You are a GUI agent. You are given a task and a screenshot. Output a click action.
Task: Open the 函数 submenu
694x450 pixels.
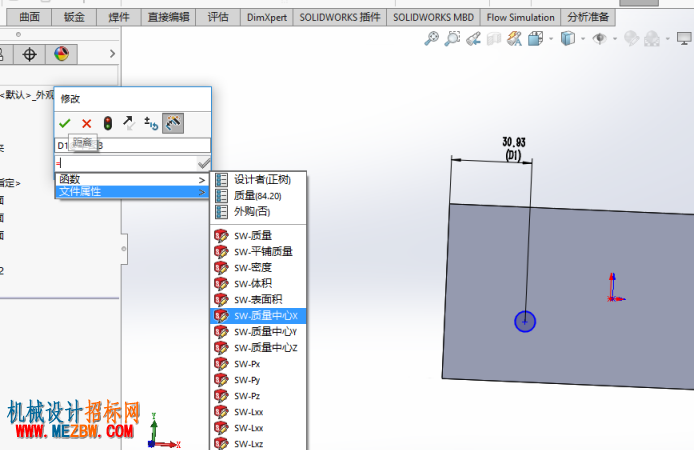click(x=132, y=180)
